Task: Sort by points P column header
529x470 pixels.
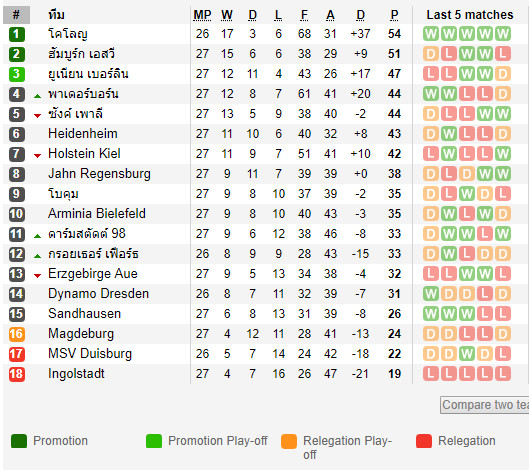Action: point(394,15)
